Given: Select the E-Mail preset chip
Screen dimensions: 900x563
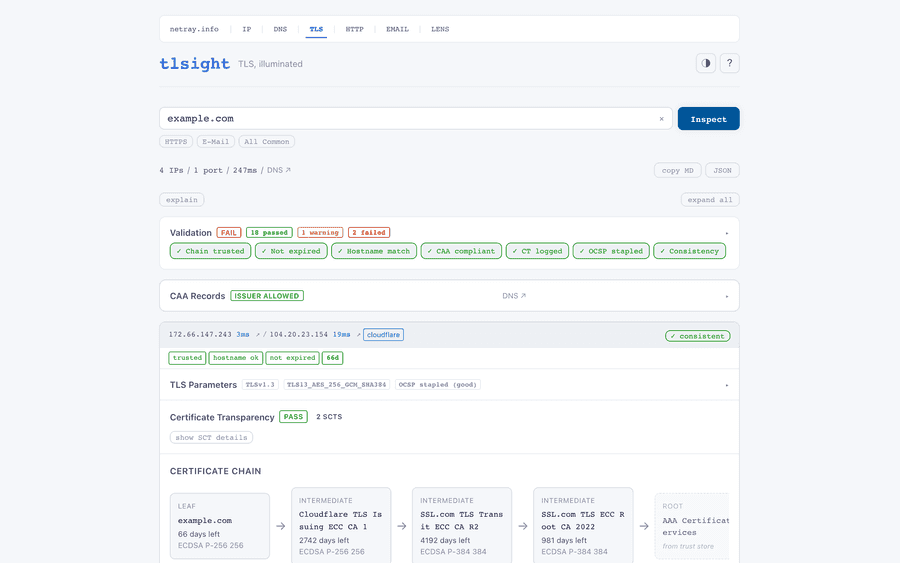Looking at the screenshot, I should click(x=215, y=141).
